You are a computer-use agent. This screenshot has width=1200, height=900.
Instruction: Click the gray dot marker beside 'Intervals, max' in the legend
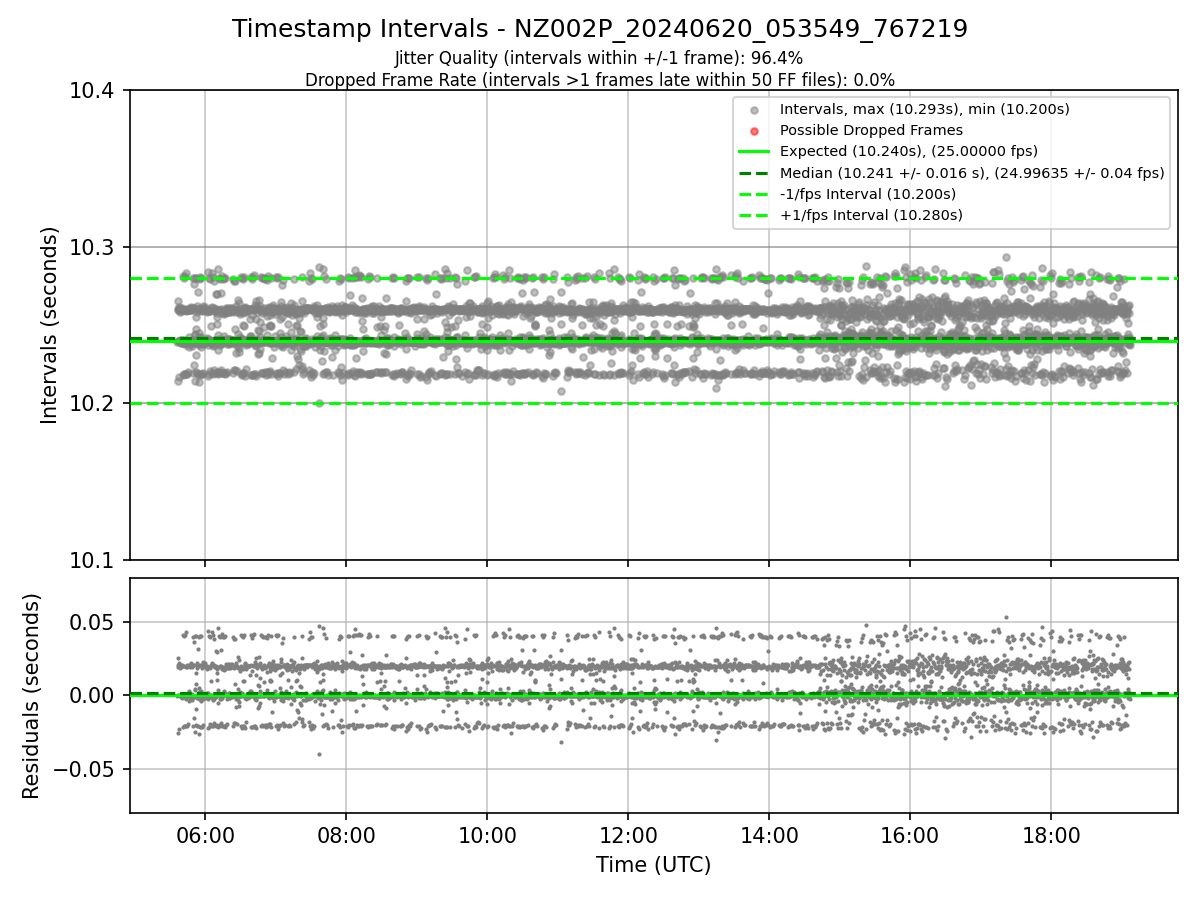pos(755,109)
